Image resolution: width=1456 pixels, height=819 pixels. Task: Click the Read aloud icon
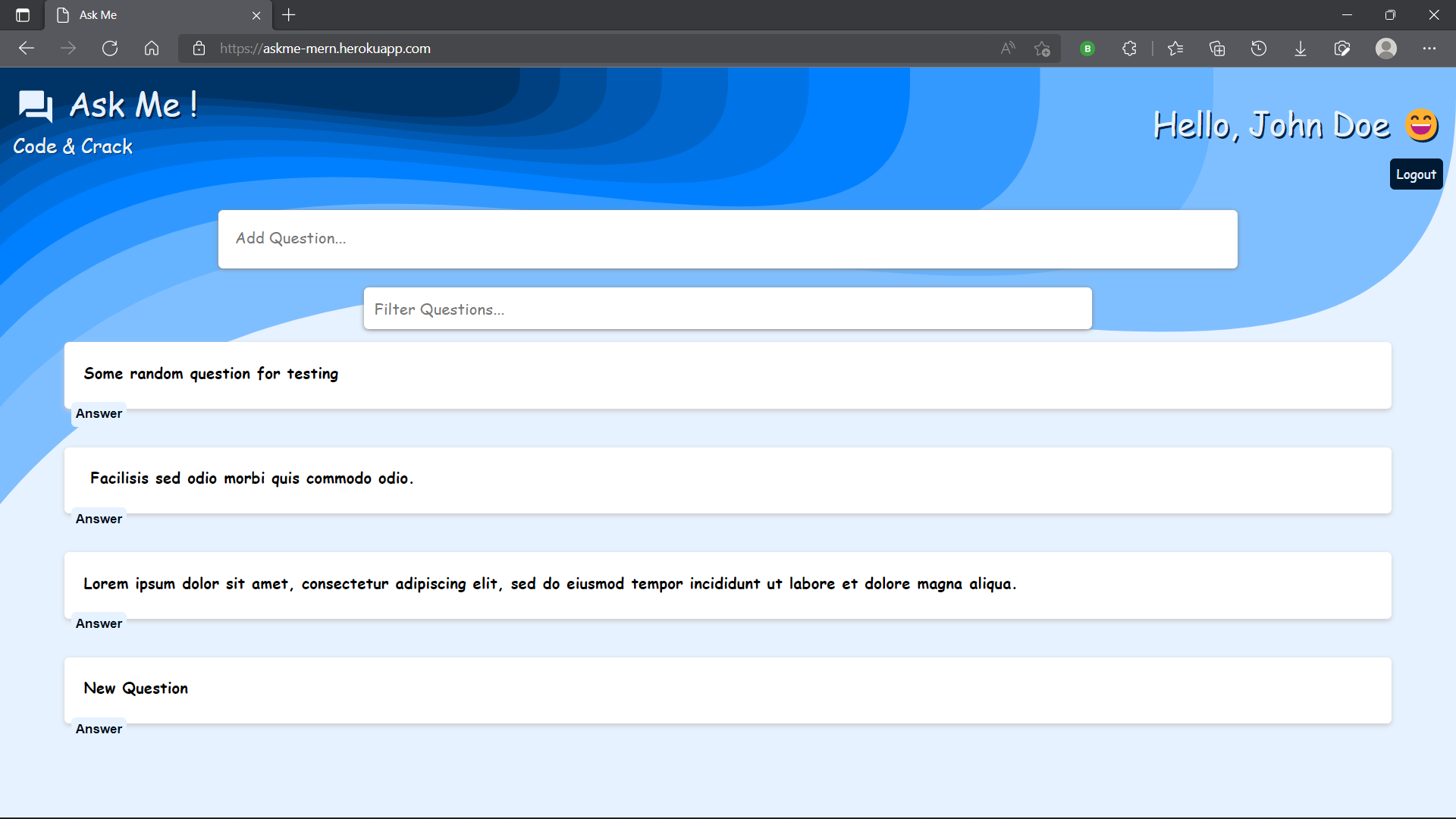1008,49
